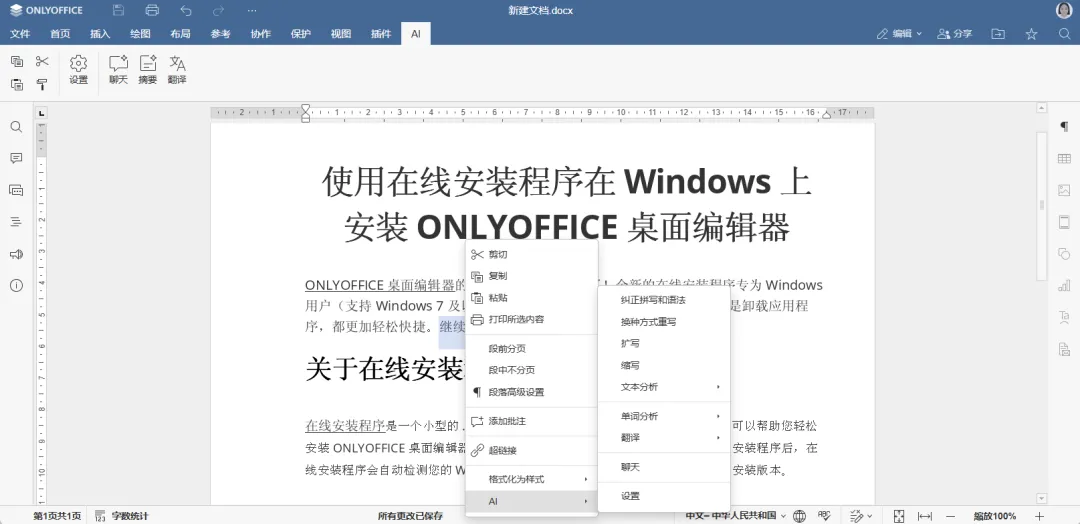This screenshot has width=1080, height=524.
Task: Expand the 格式化为样式 submenu
Action: (532, 479)
